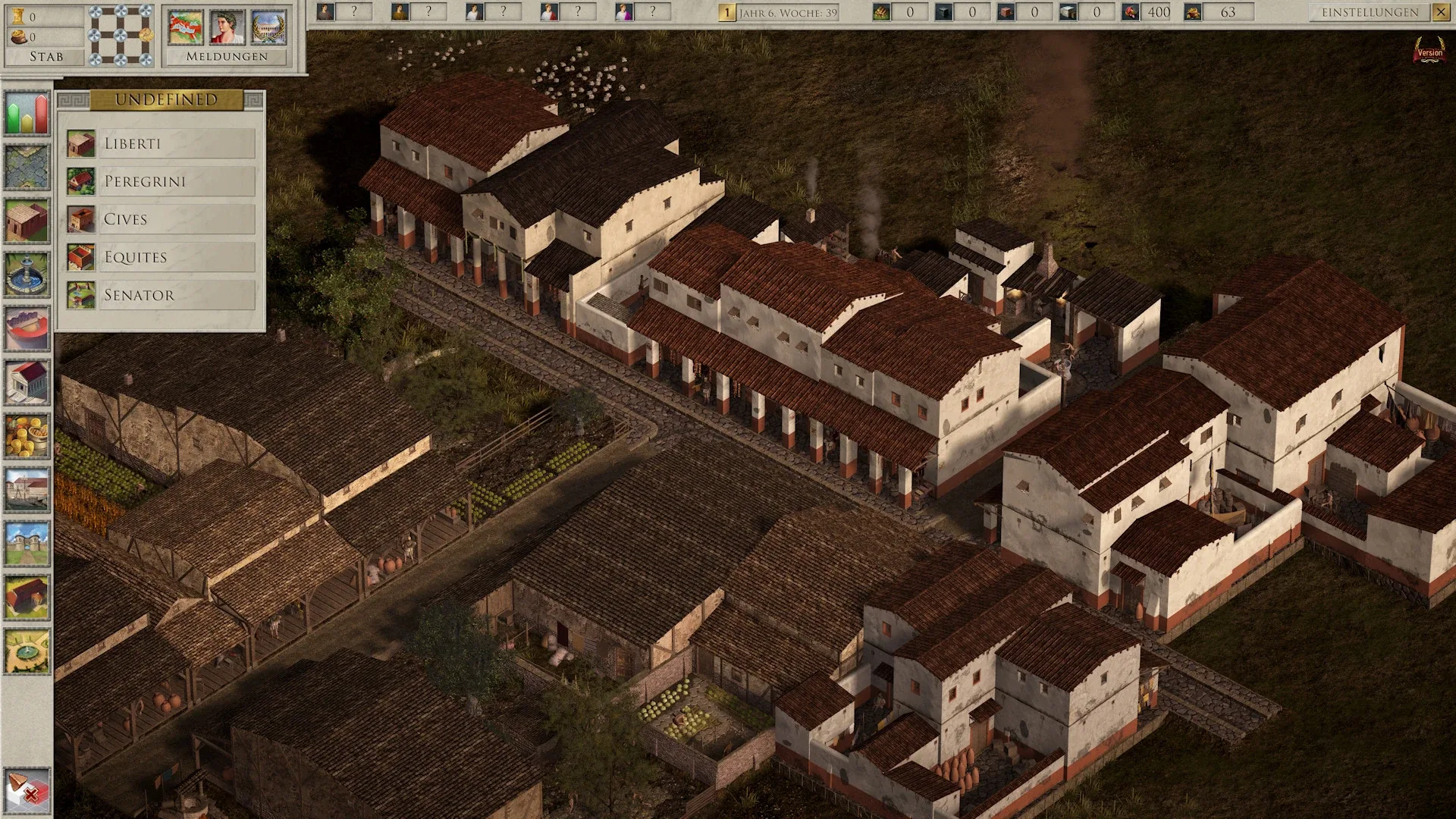1456x819 pixels.
Task: Select the road paving sidebar icon
Action: point(27,167)
